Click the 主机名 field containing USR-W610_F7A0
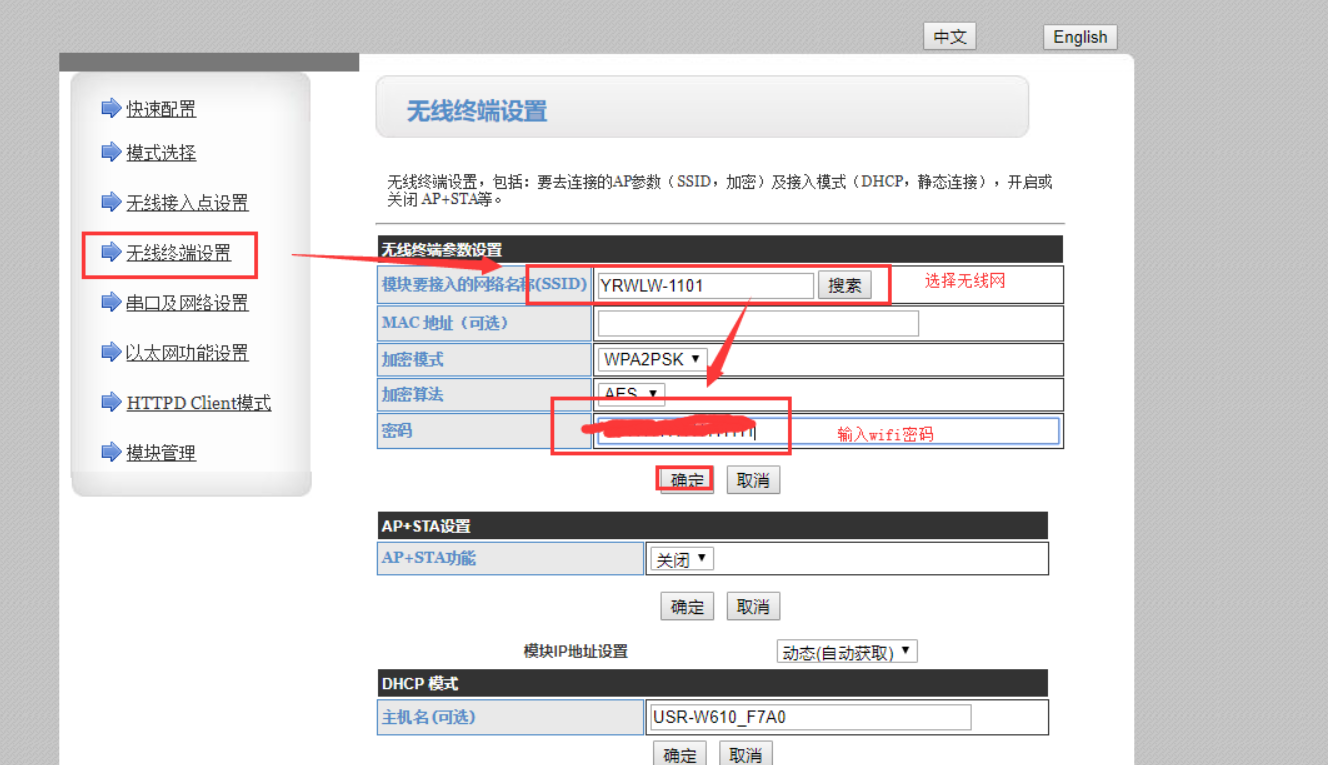 pyautogui.click(x=809, y=717)
